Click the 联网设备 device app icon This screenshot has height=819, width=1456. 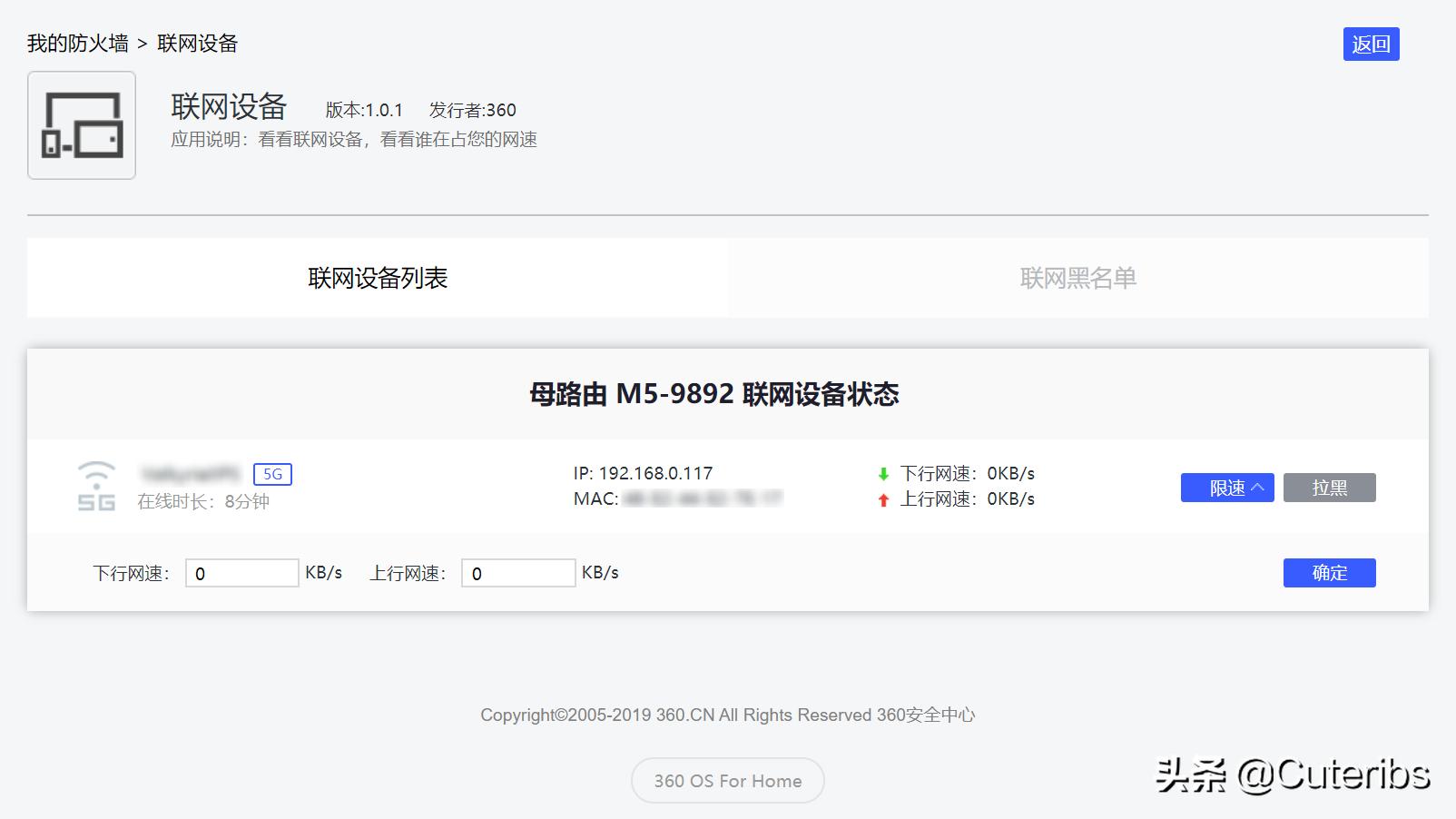click(x=80, y=124)
